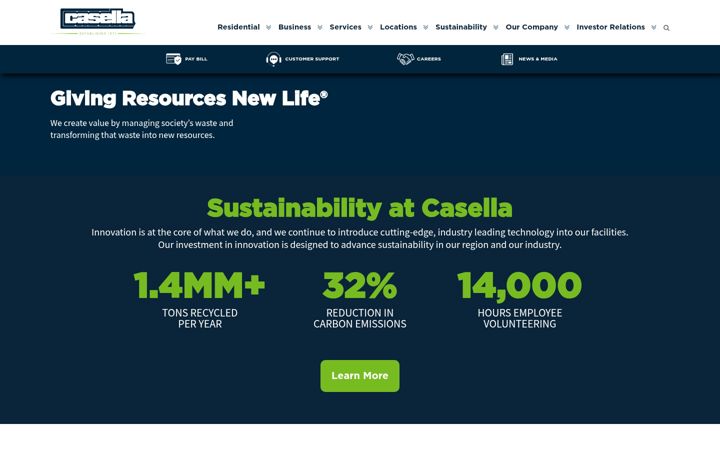Image resolution: width=720 pixels, height=450 pixels.
Task: Open the Locations menu
Action: pyautogui.click(x=398, y=27)
